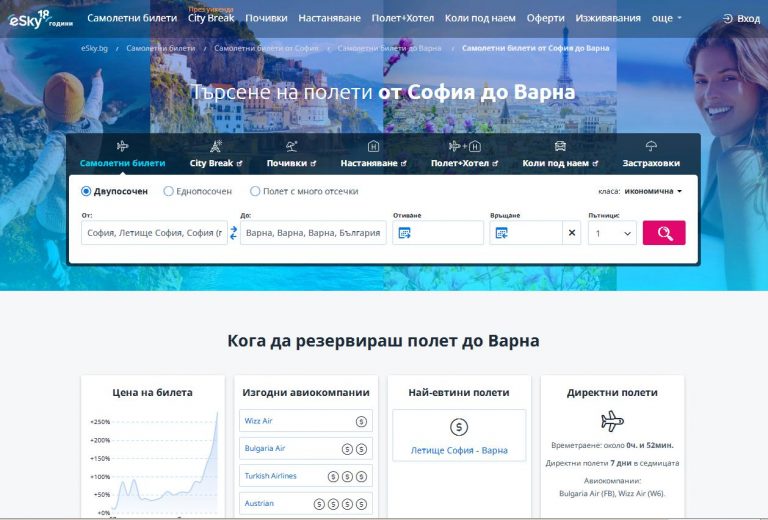Viewport: 768px width, 520px height.
Task: Select the Еднопосочен trip option
Action: coord(169,191)
